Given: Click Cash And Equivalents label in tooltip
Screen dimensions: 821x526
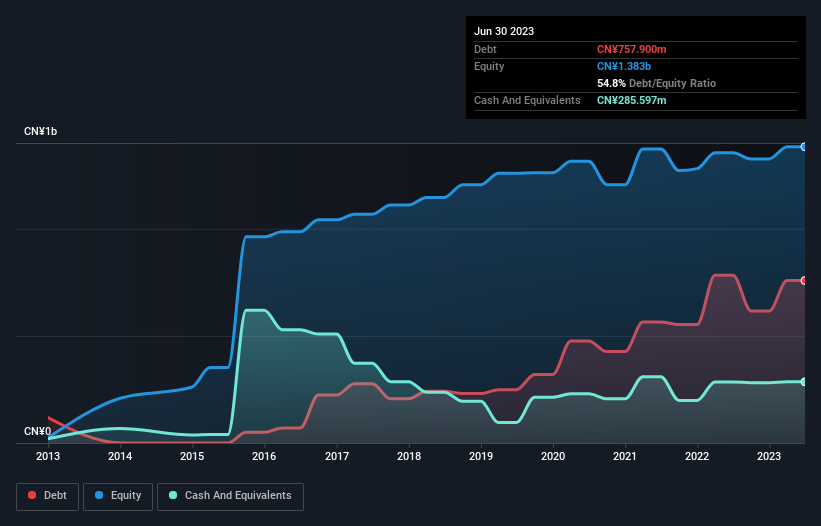Looking at the screenshot, I should [527, 100].
